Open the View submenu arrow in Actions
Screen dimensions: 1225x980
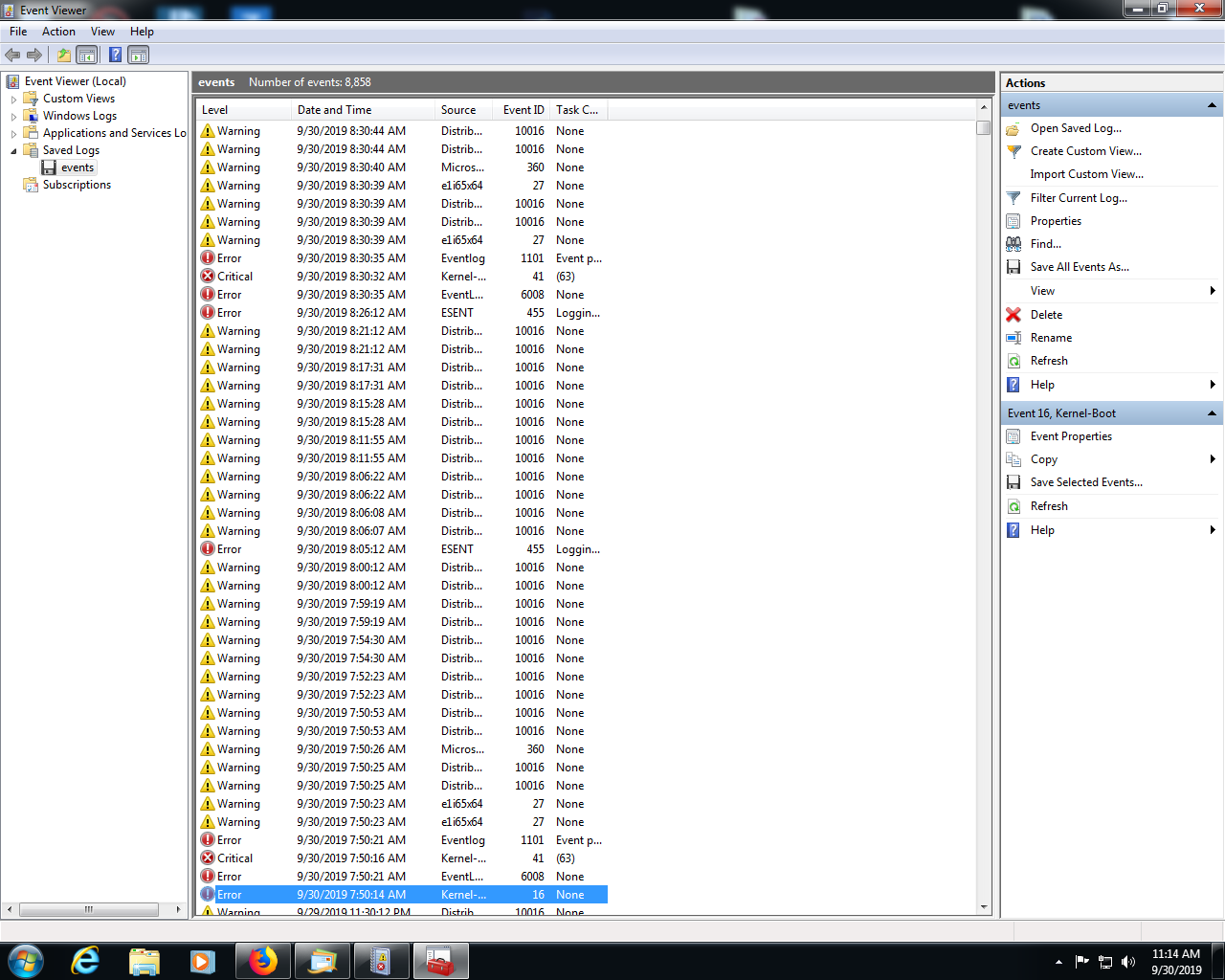pos(1213,291)
